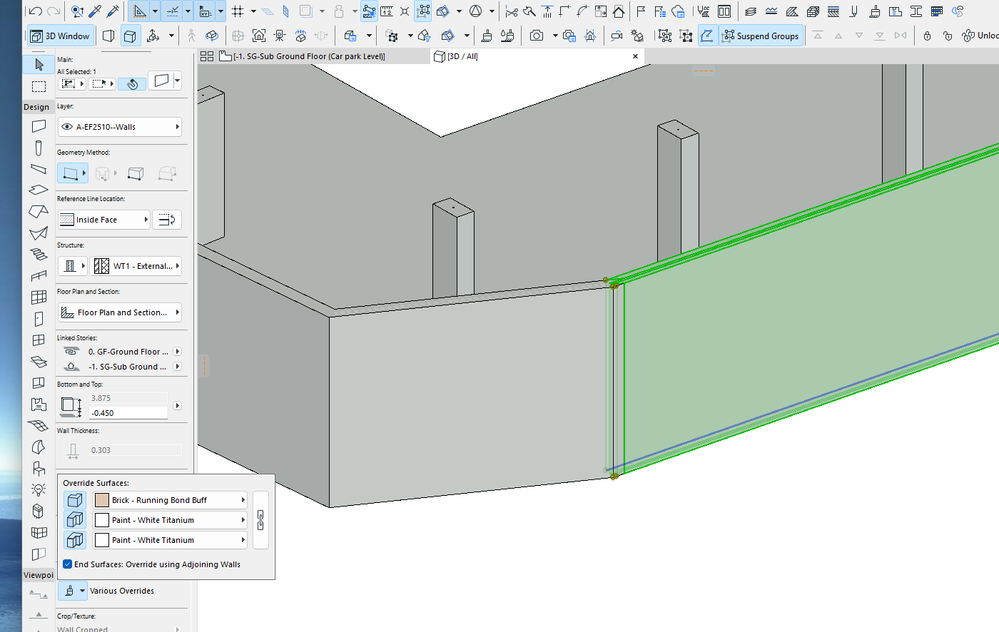
Task: Open the A-EF2510--Walls layer dropdown
Action: coord(120,127)
